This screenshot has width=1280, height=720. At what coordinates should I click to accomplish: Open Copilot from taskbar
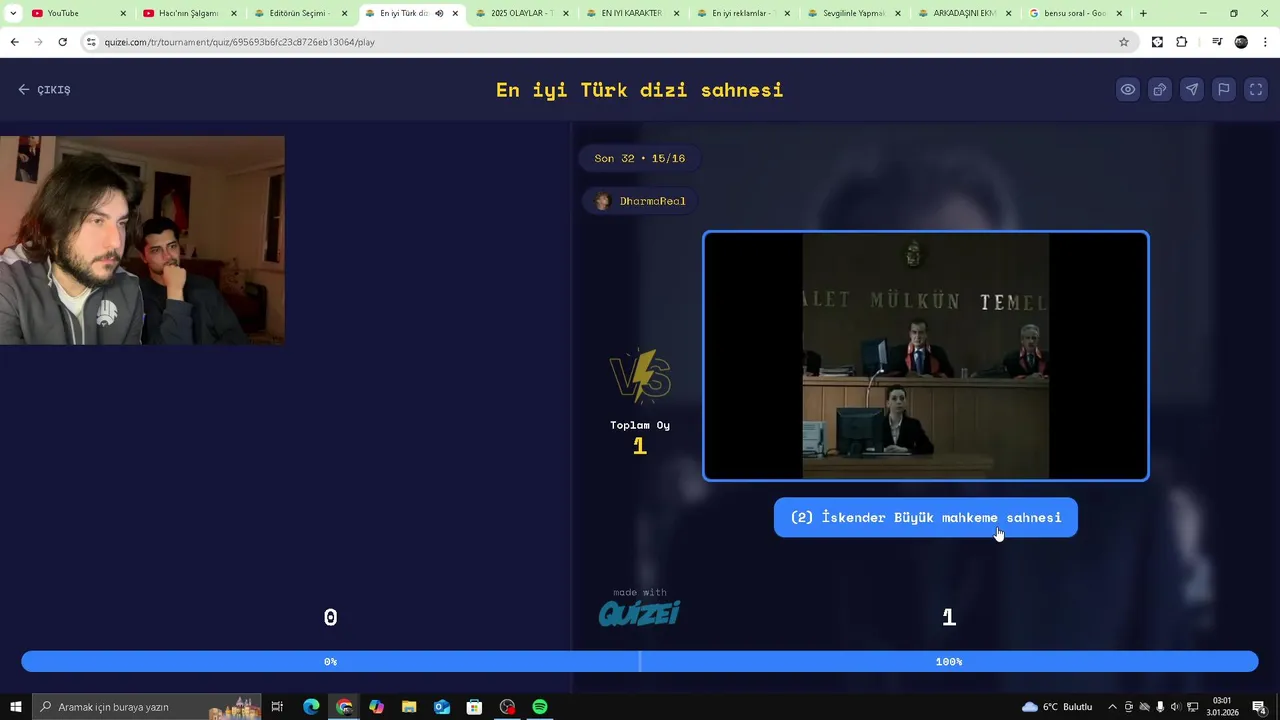pyautogui.click(x=376, y=707)
